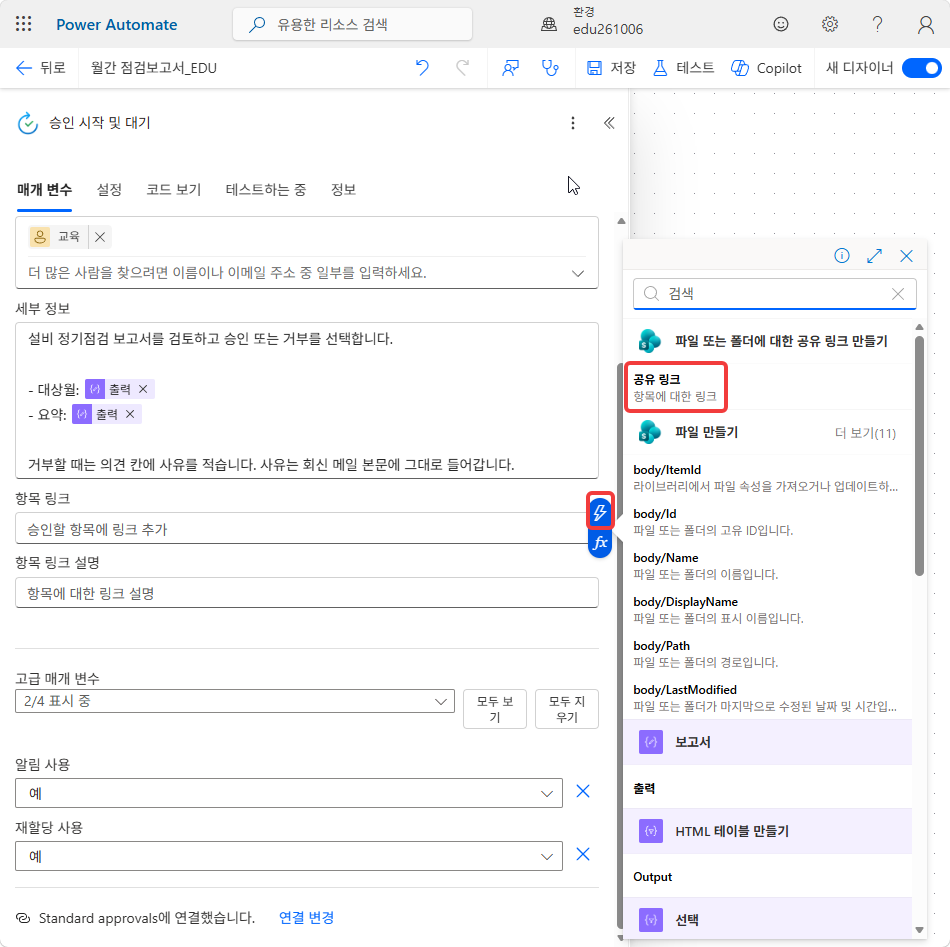Click the Power Automate home title
The width and height of the screenshot is (950, 947).
point(116,25)
